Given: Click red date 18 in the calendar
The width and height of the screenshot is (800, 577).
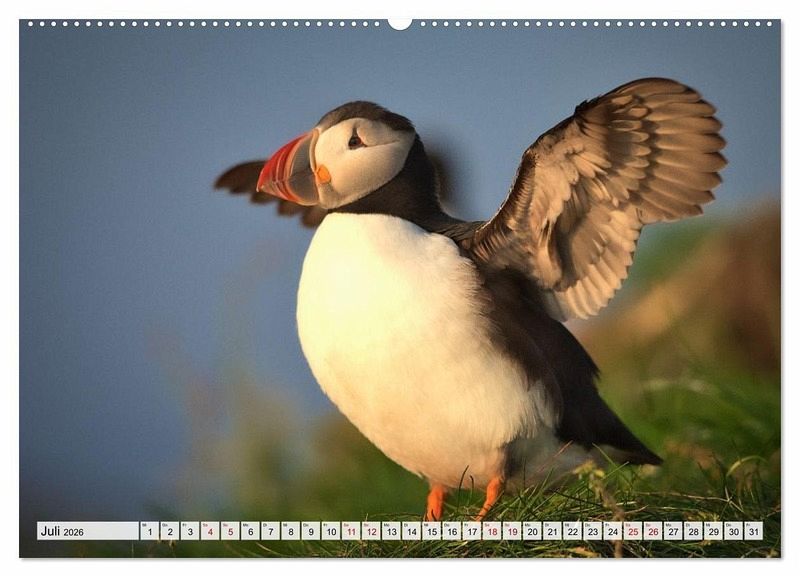Looking at the screenshot, I should point(491,531).
